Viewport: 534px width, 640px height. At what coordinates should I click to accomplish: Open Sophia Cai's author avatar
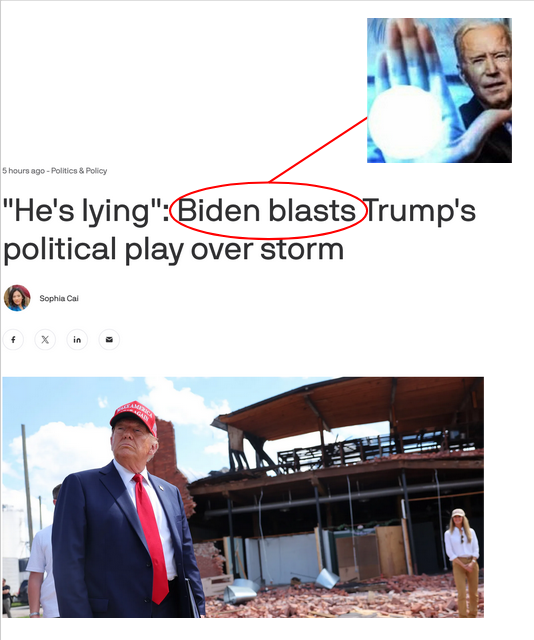click(17, 298)
